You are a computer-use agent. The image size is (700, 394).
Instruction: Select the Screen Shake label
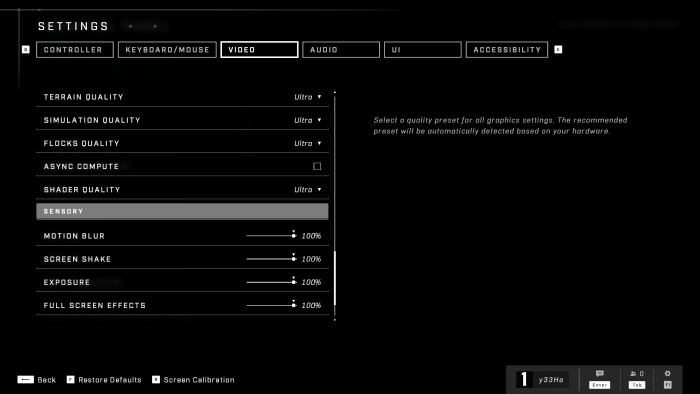[77, 259]
